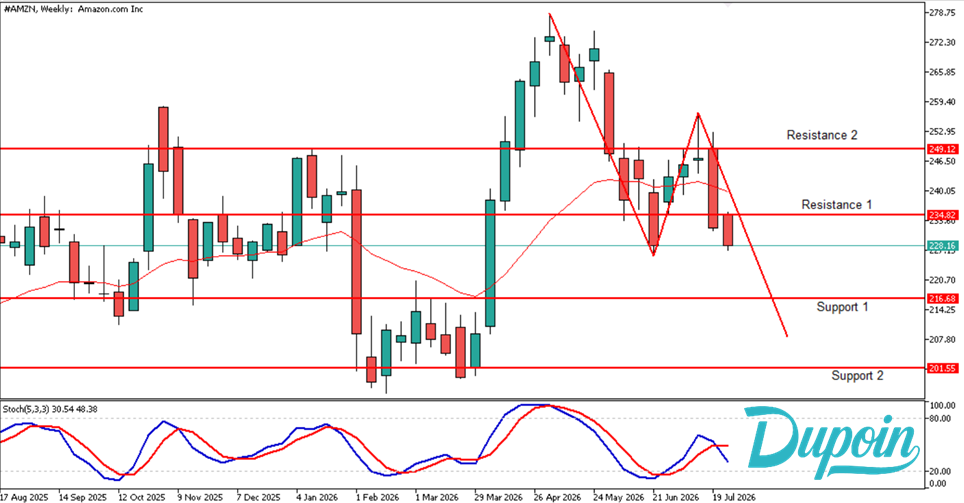Select the 'Resistance 2' label
964x503 pixels.
click(822, 135)
